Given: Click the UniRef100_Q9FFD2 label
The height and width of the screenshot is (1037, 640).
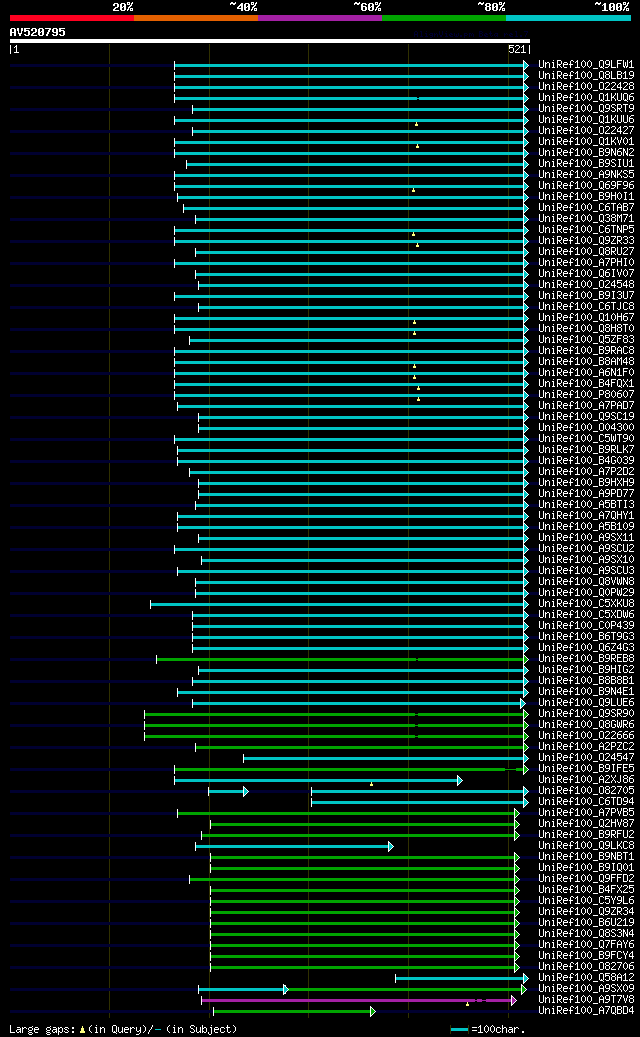Looking at the screenshot, I should (586, 878).
